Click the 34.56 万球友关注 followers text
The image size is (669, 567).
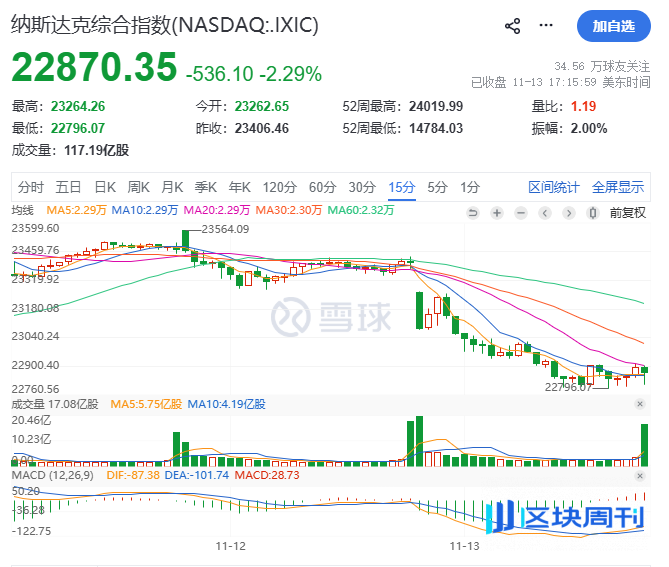point(602,67)
